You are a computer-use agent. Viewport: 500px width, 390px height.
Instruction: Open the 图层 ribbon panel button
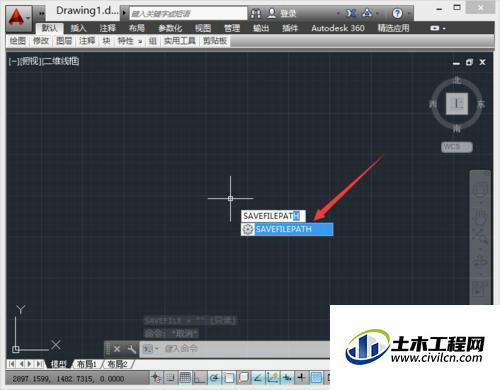(x=64, y=41)
